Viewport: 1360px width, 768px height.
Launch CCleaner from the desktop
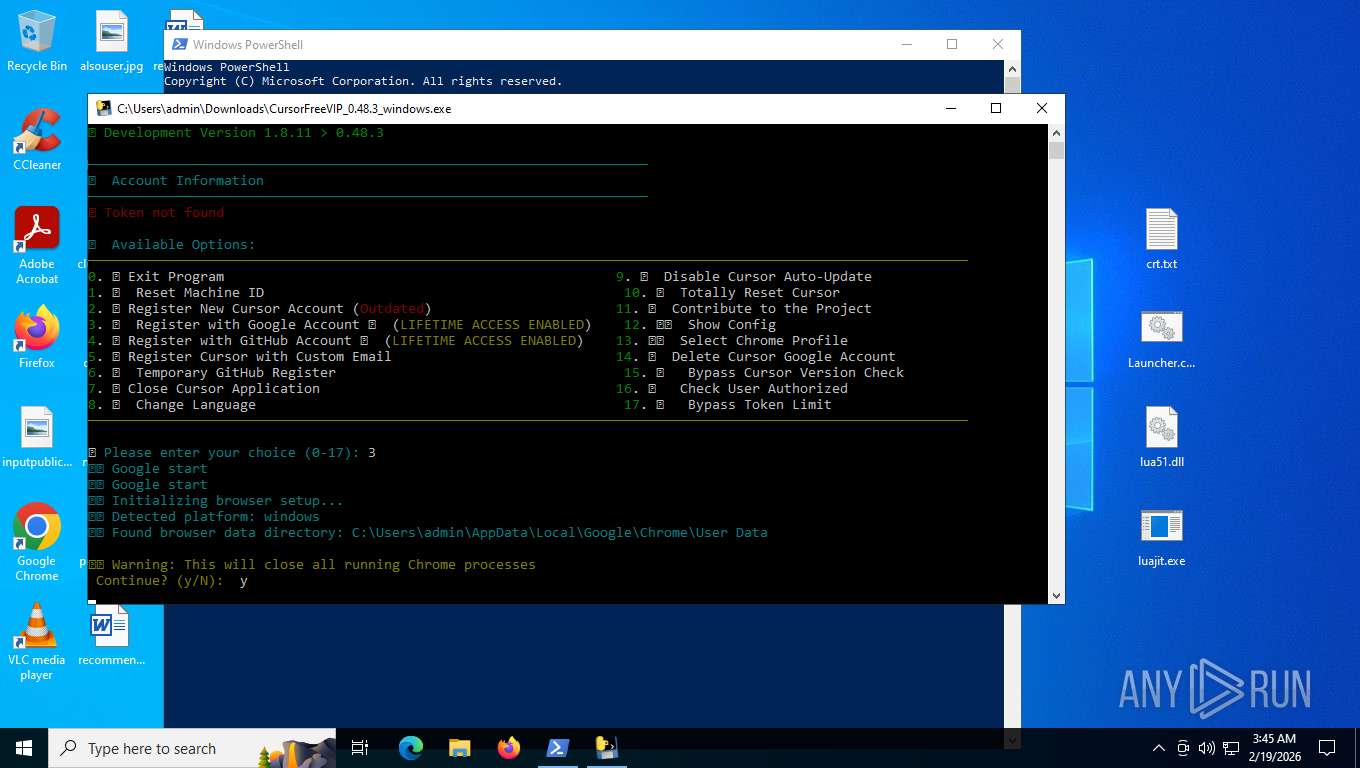click(x=37, y=139)
